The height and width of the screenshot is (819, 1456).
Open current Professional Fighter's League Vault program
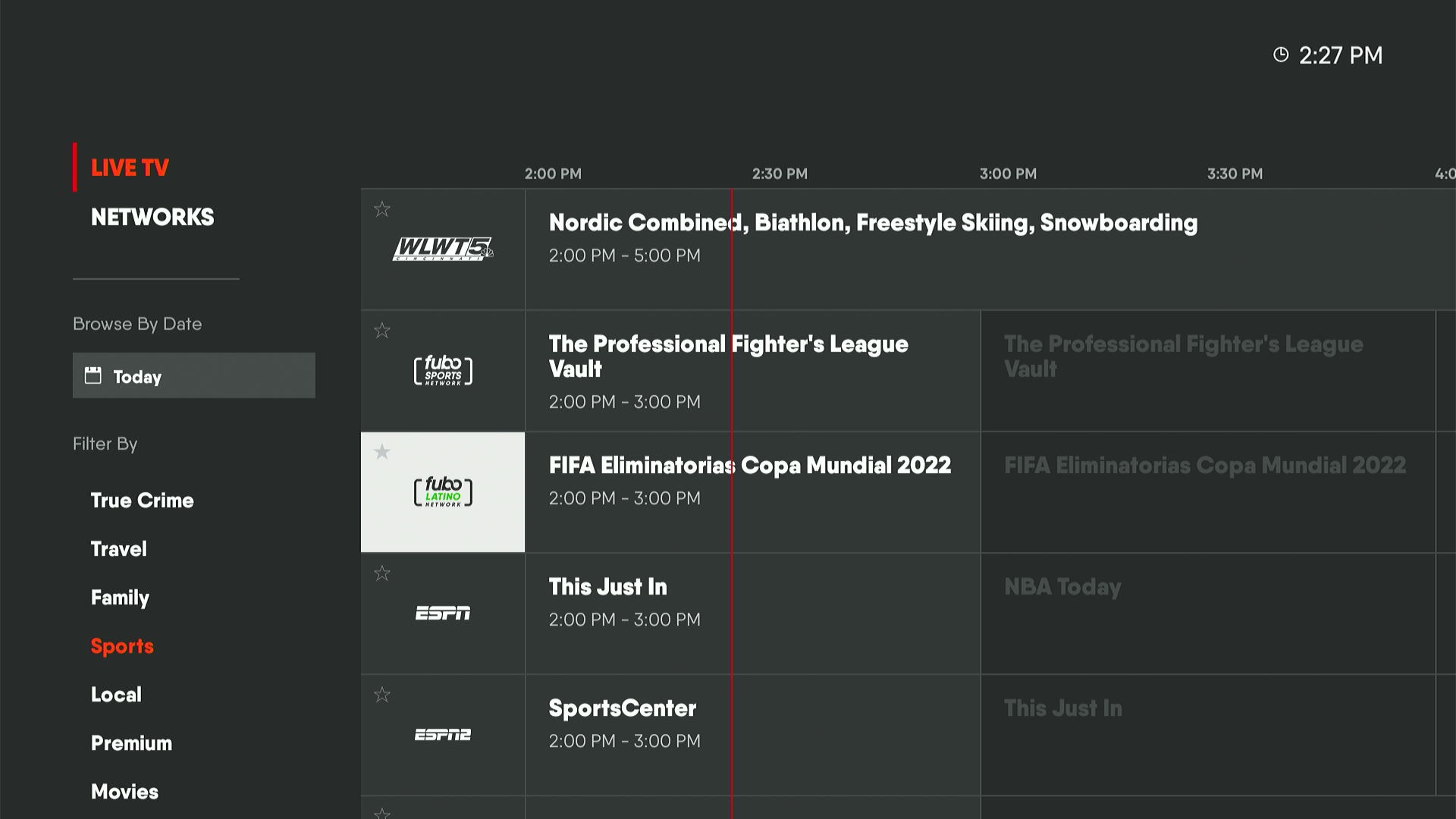(753, 371)
